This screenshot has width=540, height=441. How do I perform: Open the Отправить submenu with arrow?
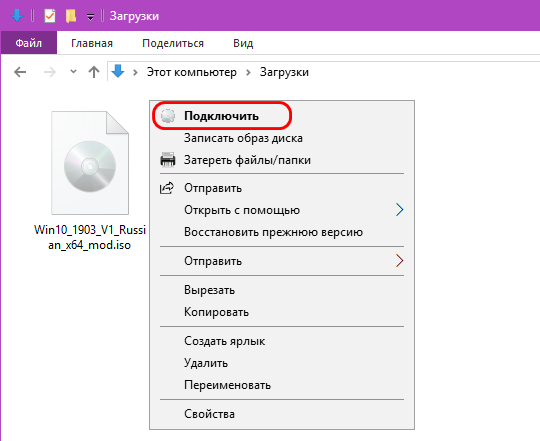[x=282, y=261]
